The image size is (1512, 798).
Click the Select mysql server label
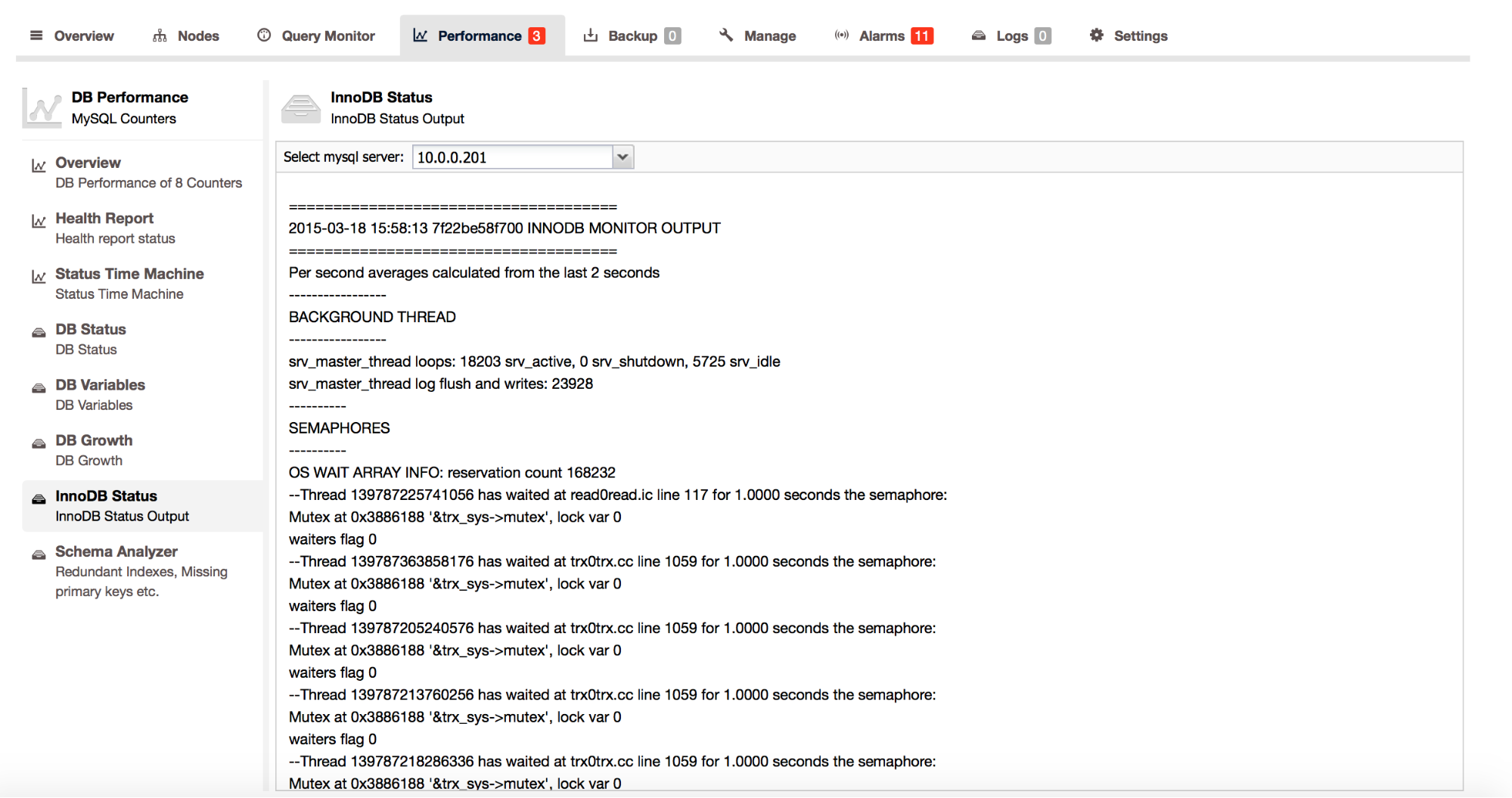[343, 157]
